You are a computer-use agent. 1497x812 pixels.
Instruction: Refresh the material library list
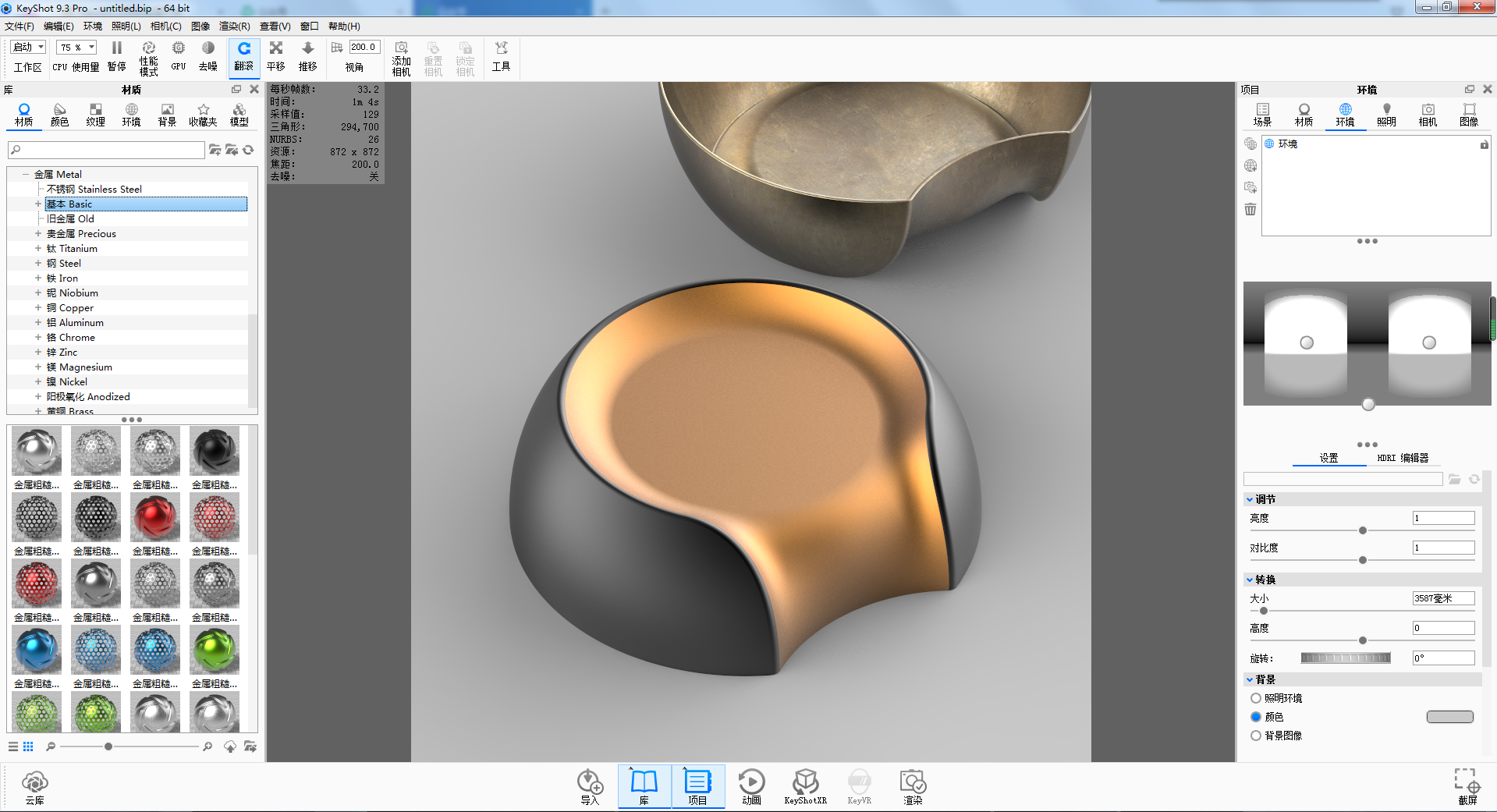tap(249, 150)
